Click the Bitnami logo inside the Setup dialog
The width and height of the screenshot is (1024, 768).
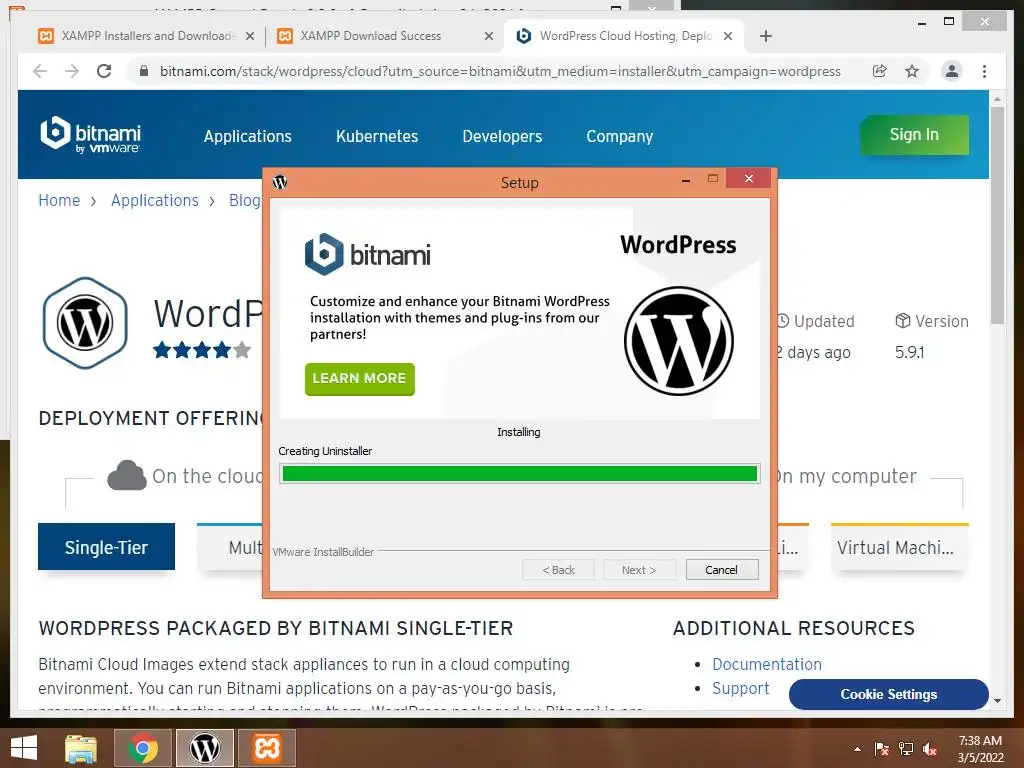pos(368,254)
